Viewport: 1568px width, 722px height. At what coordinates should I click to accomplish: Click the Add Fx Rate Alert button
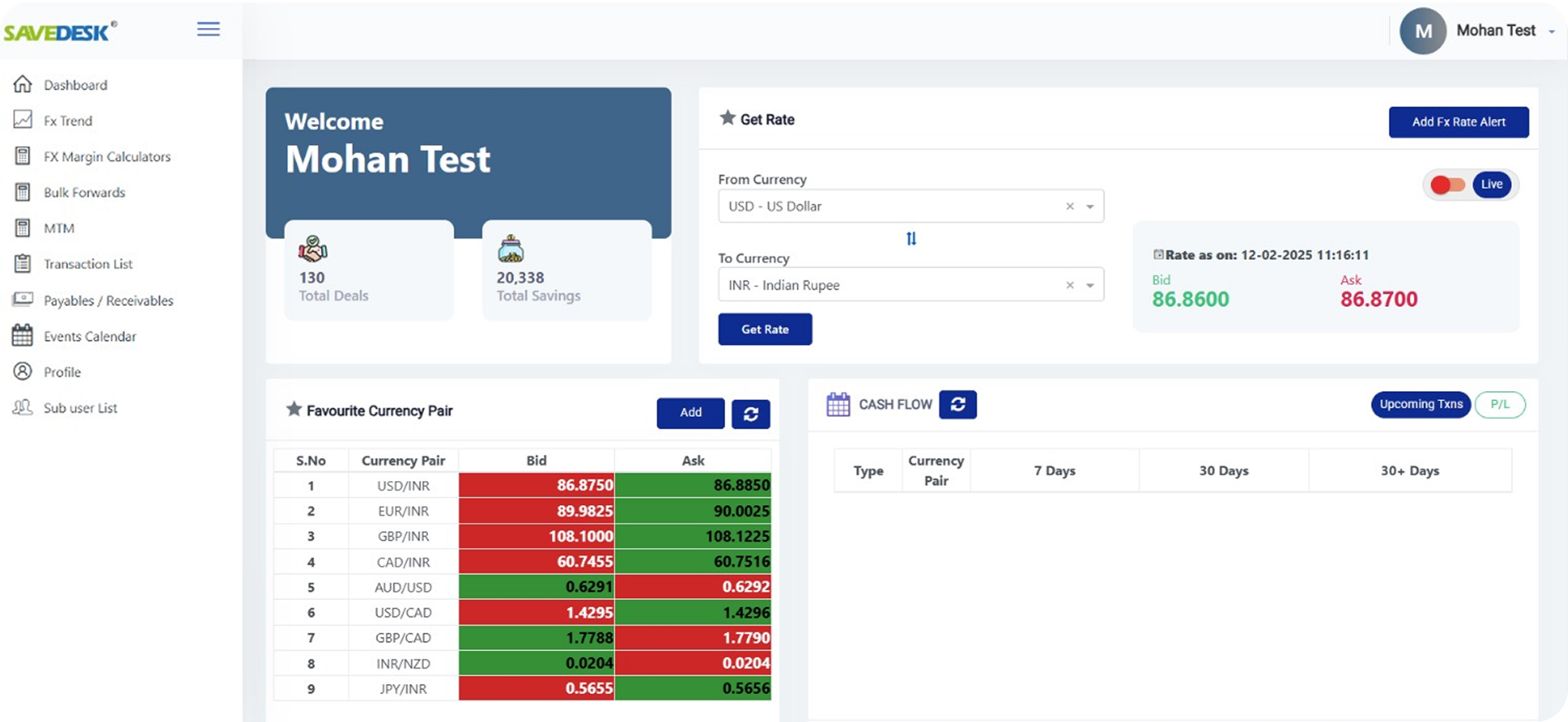point(1457,122)
